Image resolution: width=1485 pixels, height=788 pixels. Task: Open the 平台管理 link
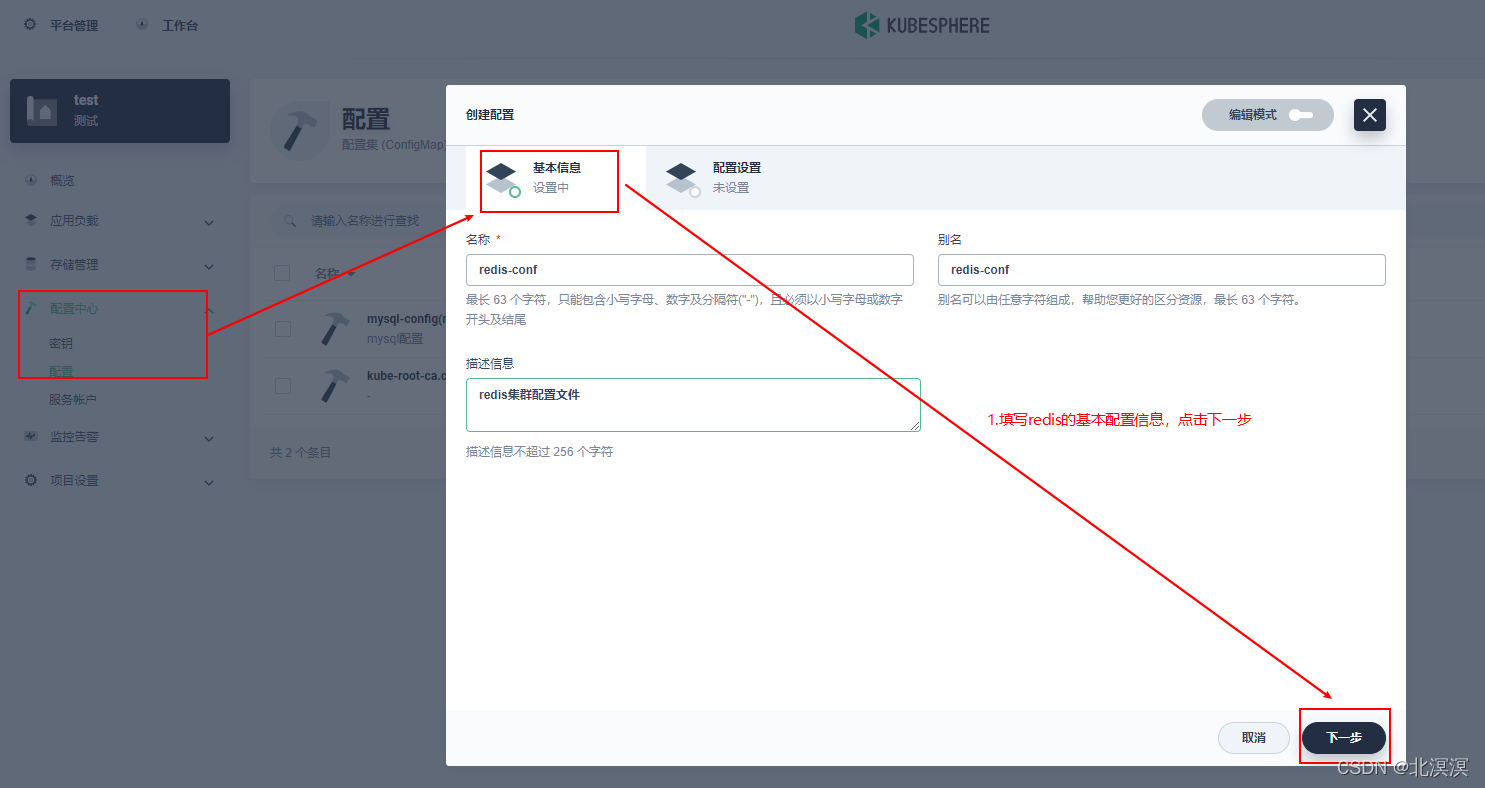pyautogui.click(x=74, y=25)
